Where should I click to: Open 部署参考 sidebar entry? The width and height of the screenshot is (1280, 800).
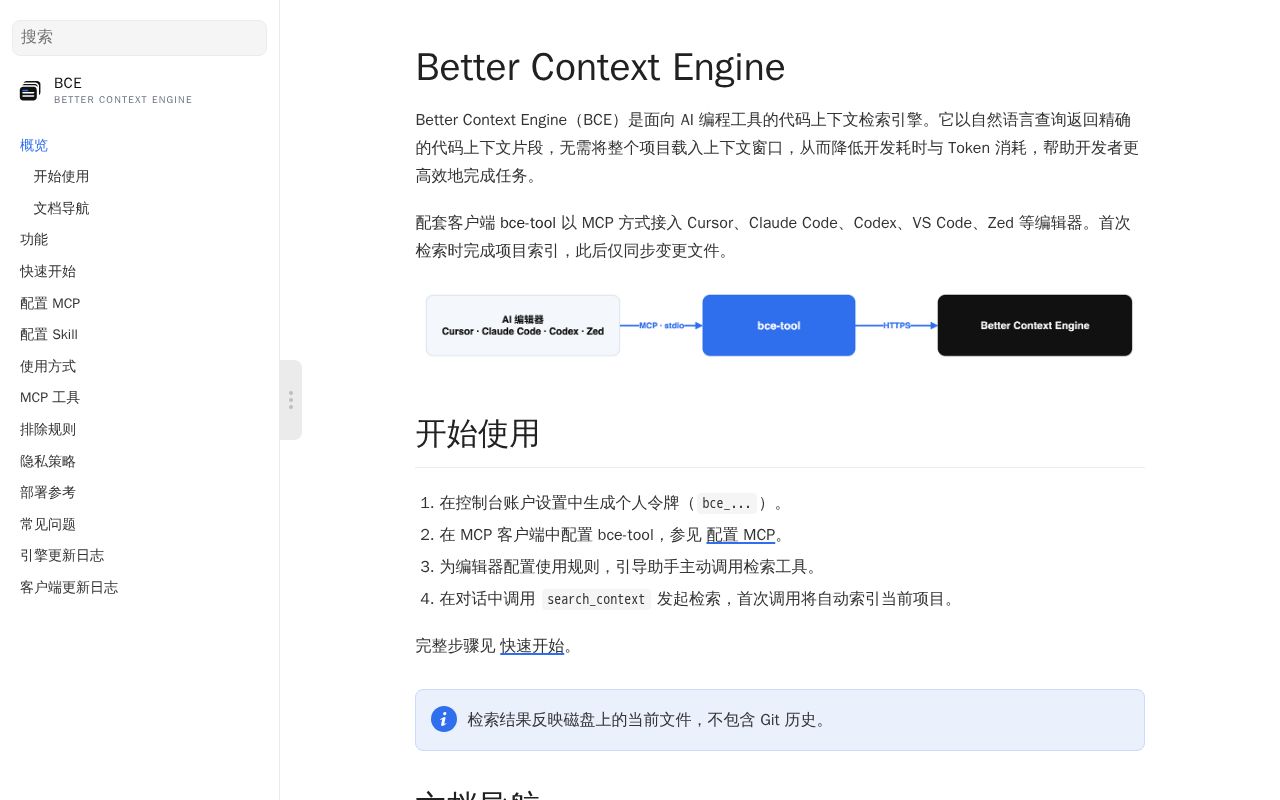(x=48, y=492)
